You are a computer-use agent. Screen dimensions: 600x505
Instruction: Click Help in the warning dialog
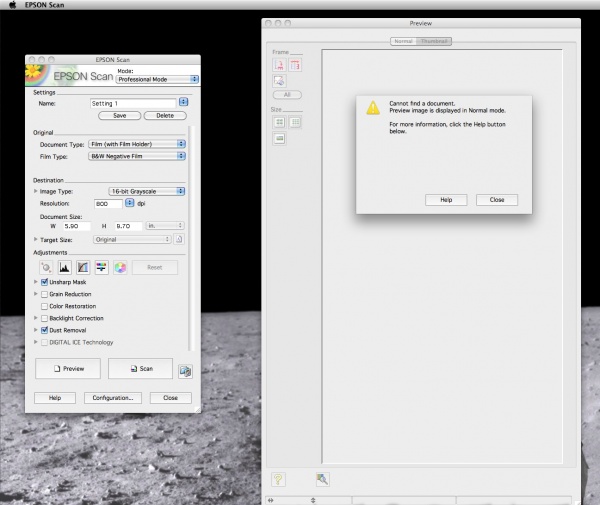pyautogui.click(x=446, y=200)
